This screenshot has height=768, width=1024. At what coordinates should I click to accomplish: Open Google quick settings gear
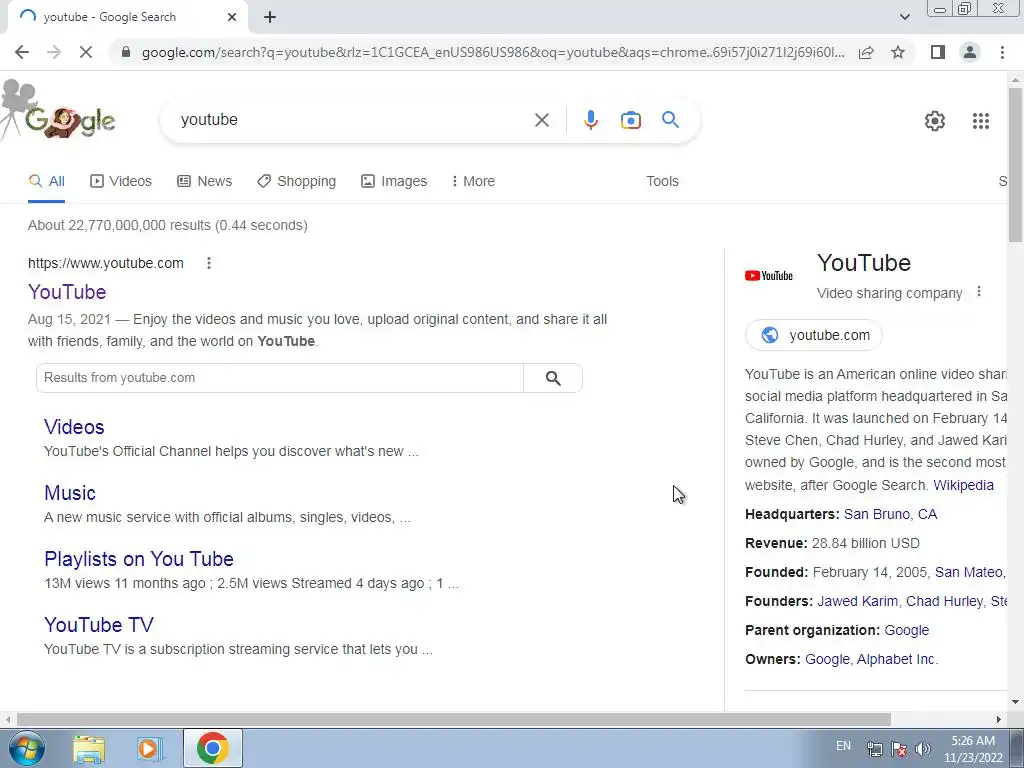click(x=935, y=121)
